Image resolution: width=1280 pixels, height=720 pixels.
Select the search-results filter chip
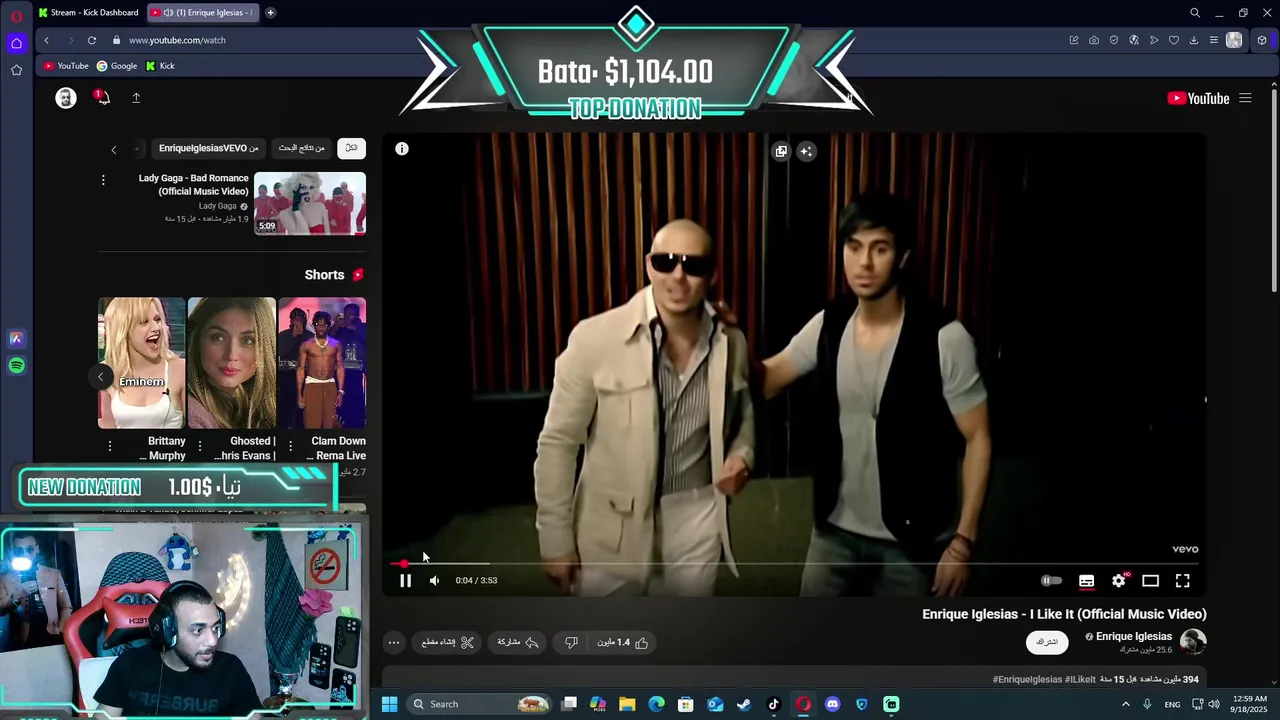click(301, 148)
